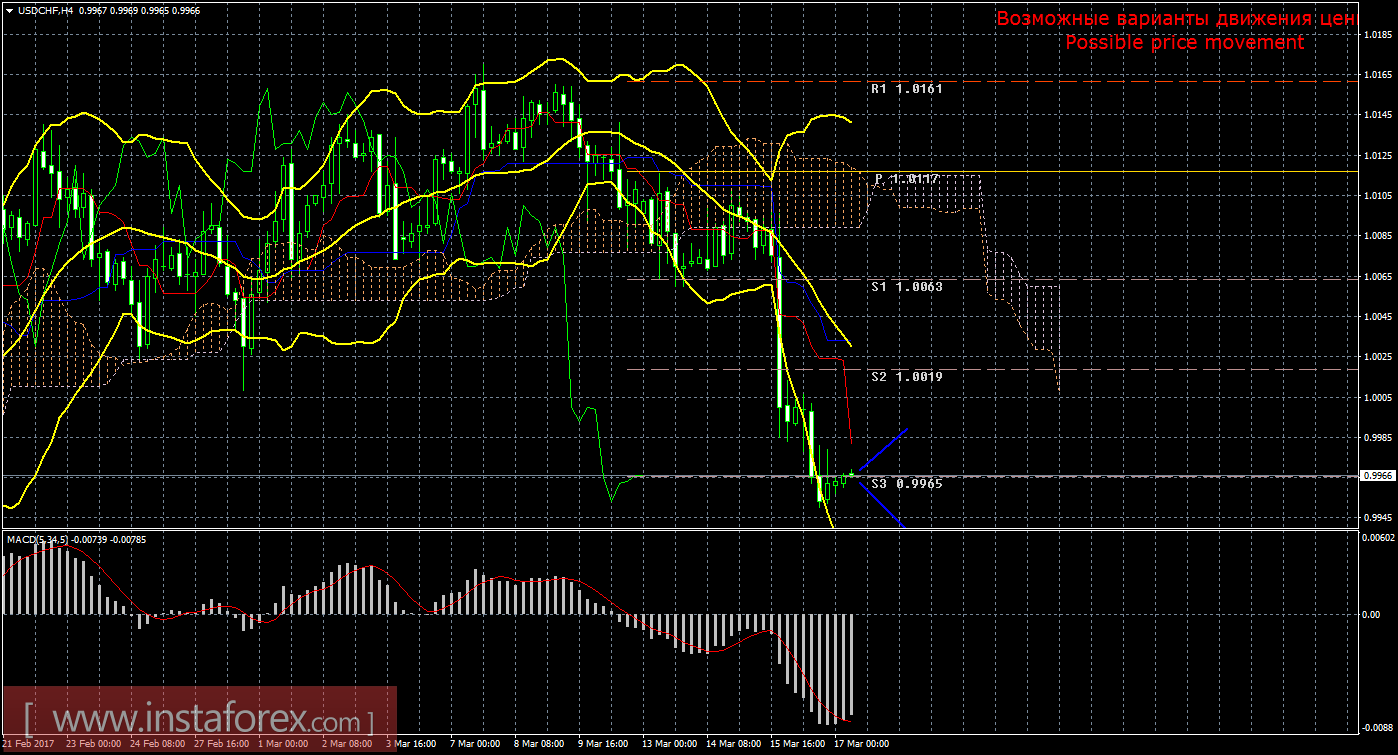Select the S3 0.9965 support label
Viewport: 1398px width, 755px height.
point(907,483)
